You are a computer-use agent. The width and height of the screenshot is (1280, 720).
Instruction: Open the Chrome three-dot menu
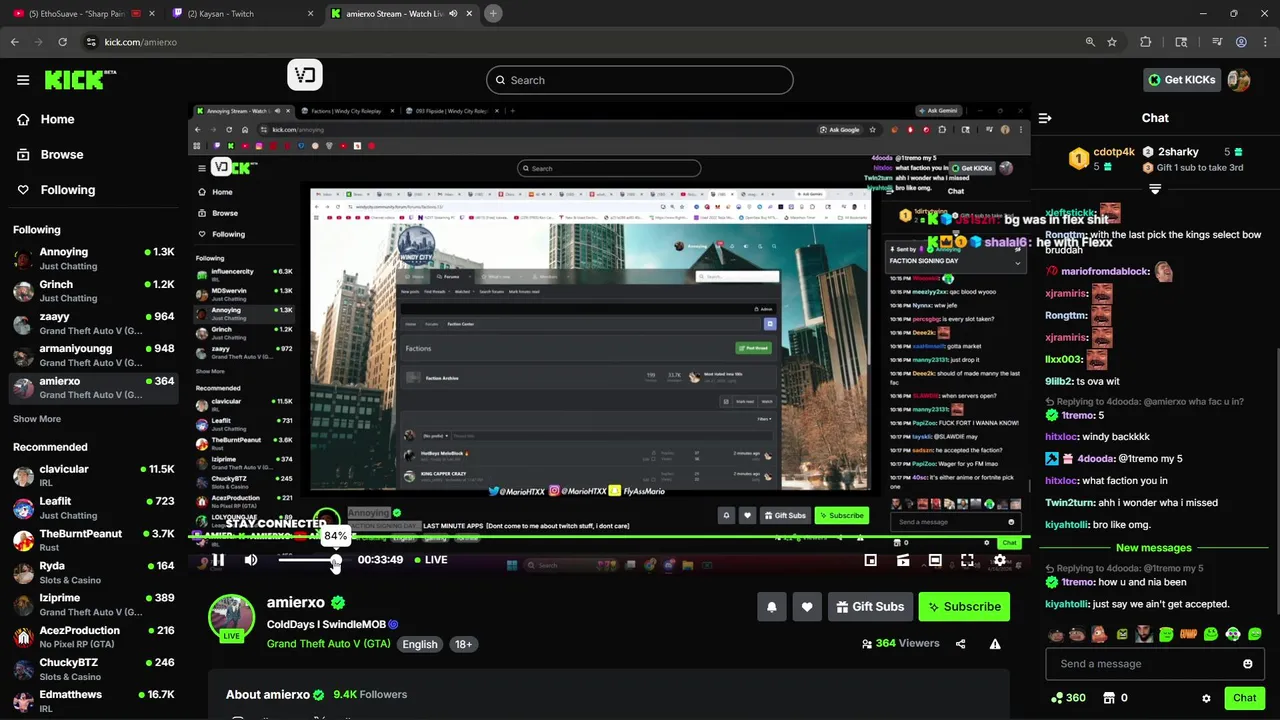pyautogui.click(x=1265, y=42)
